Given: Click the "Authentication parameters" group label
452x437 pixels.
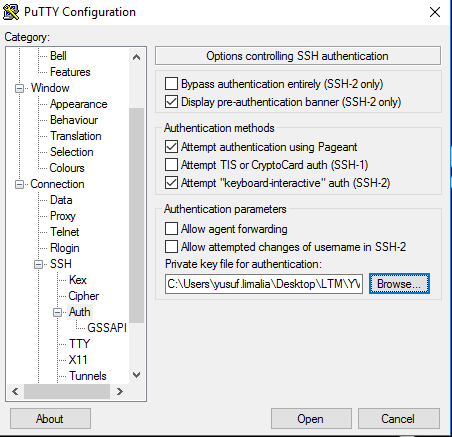Looking at the screenshot, I should pos(225,209).
